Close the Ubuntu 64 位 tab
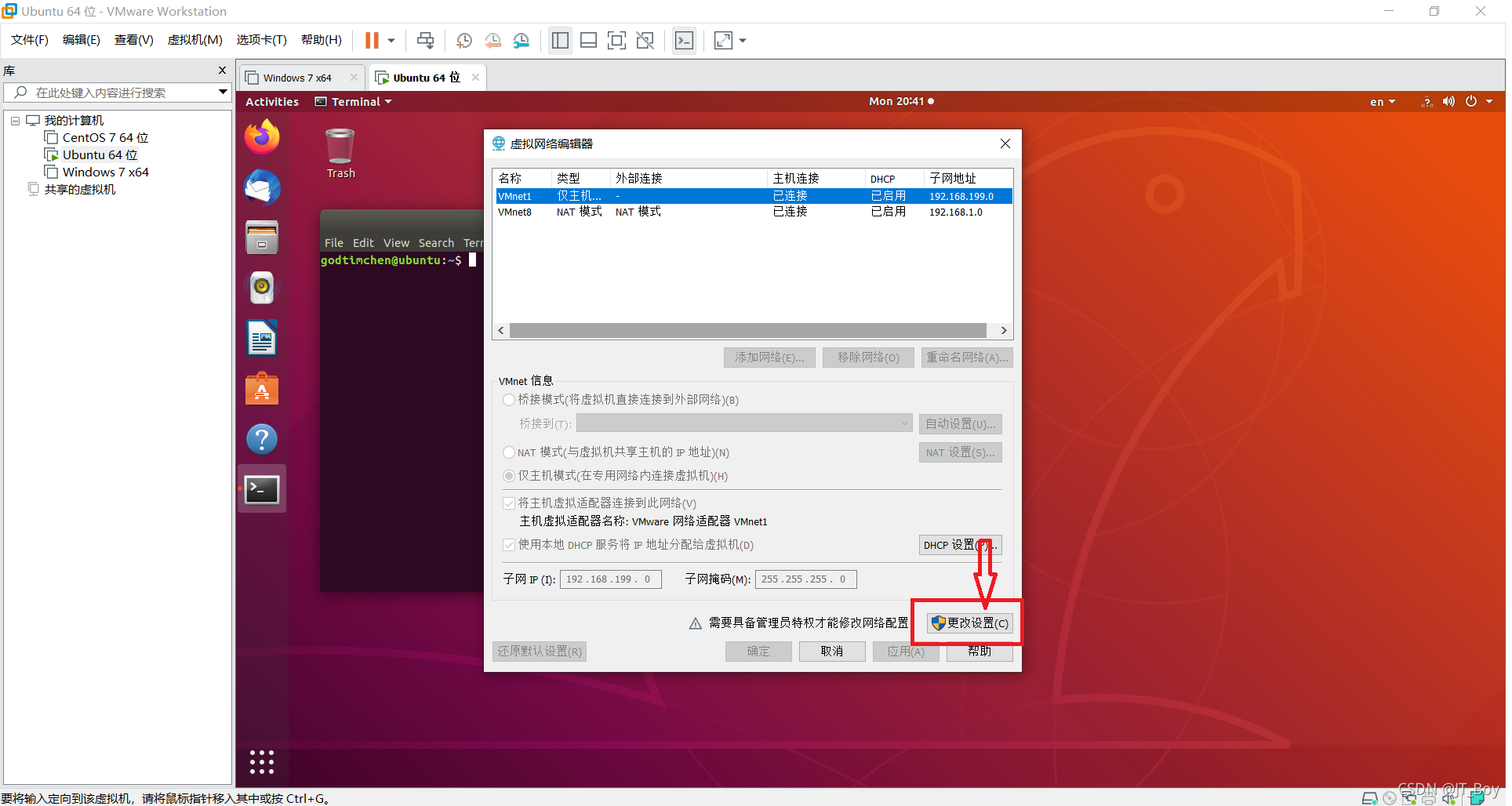 point(475,77)
